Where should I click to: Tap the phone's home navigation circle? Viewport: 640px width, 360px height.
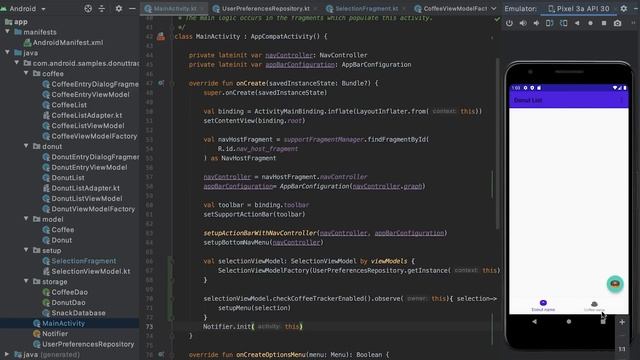click(x=569, y=322)
